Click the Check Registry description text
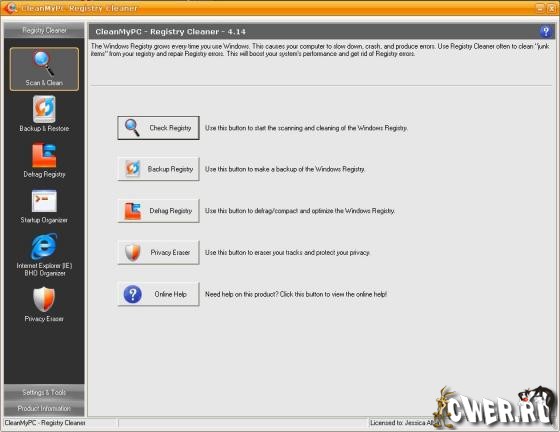Viewport: 560px width, 432px height. [x=306, y=128]
